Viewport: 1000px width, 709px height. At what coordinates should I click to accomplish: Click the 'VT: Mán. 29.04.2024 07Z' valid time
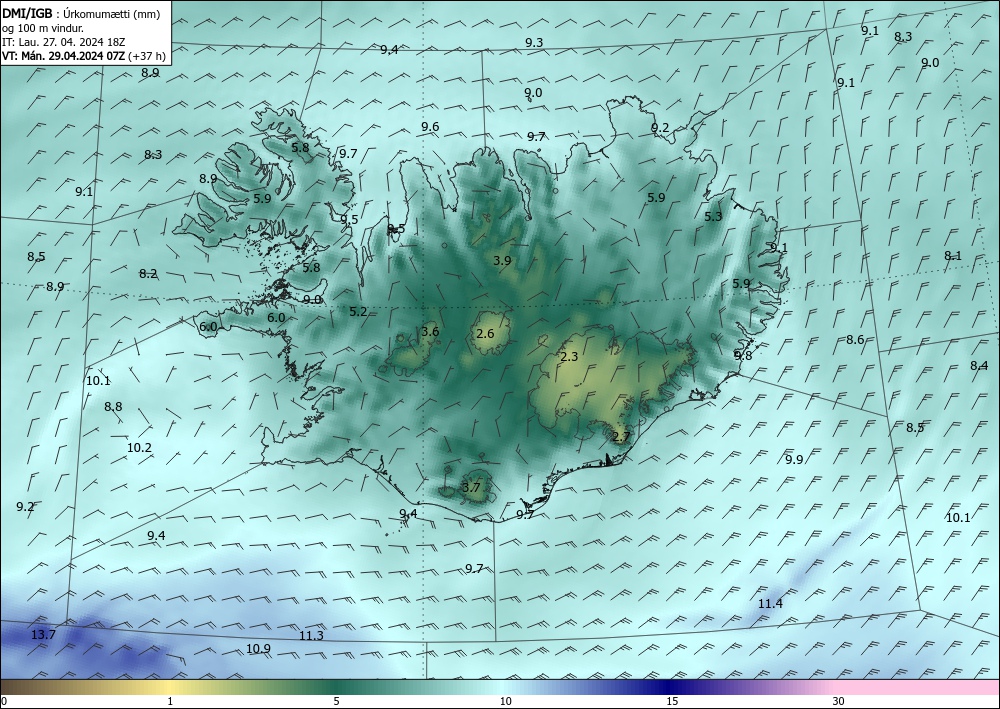tap(64, 56)
